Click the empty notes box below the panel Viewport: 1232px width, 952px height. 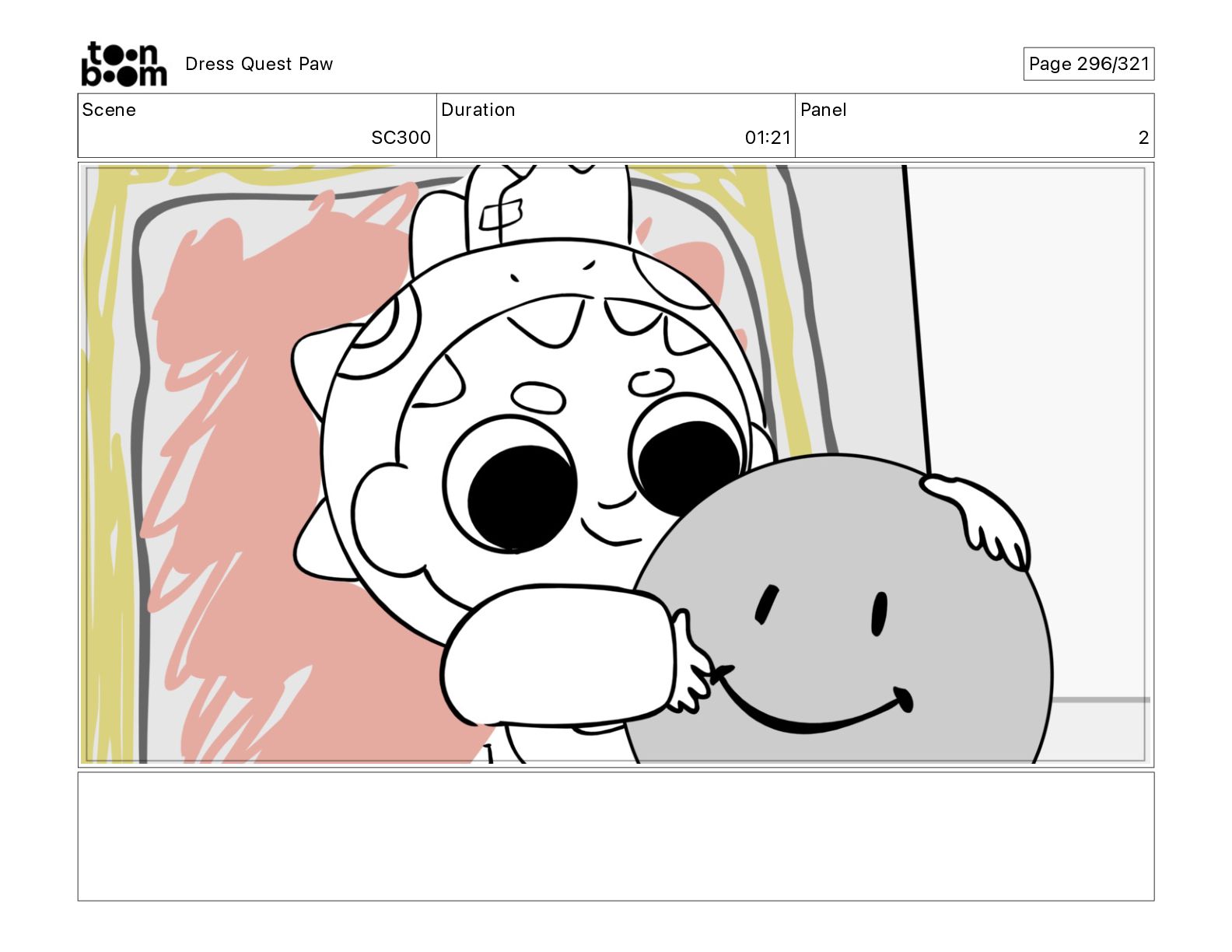616,836
